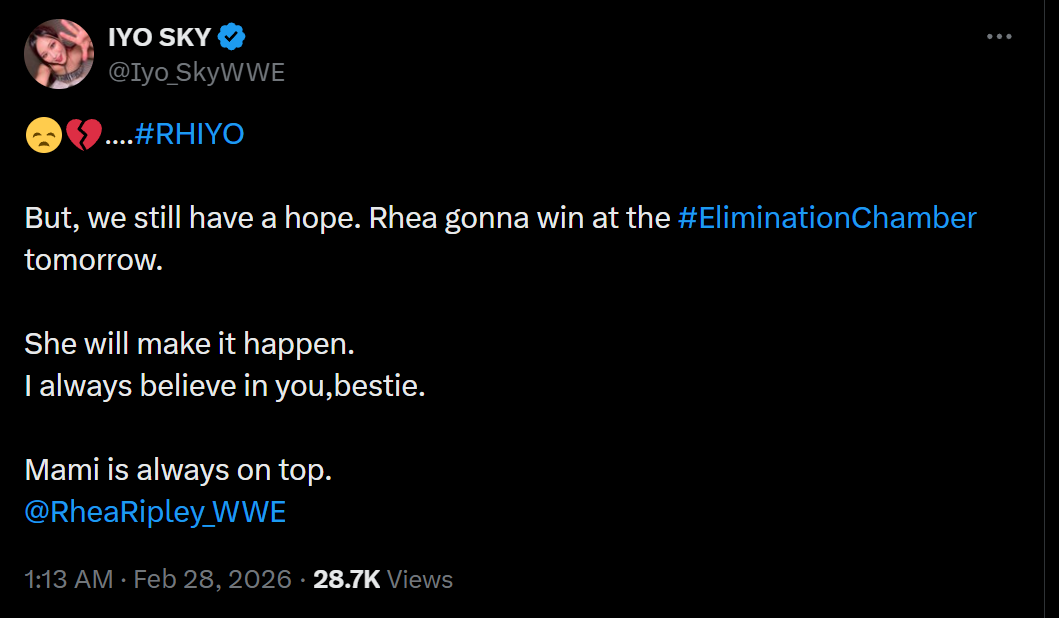Open the IYO SKY display name link
Image resolution: width=1059 pixels, height=618 pixels.
[x=159, y=38]
